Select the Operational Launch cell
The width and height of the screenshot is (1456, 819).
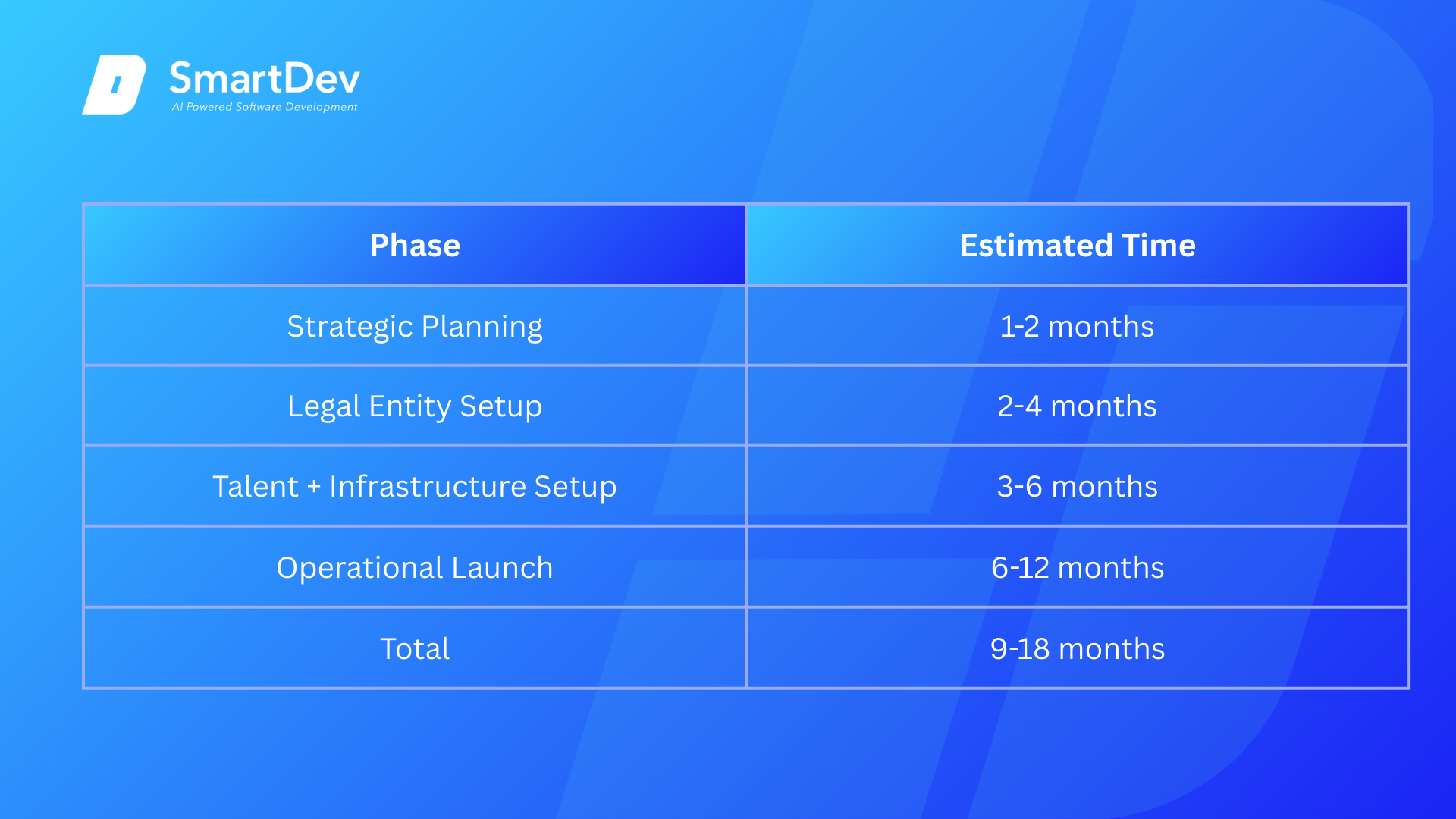[415, 567]
